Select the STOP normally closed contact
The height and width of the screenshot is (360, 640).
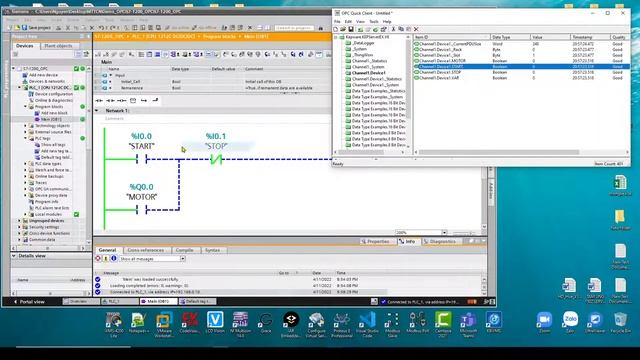[216, 159]
